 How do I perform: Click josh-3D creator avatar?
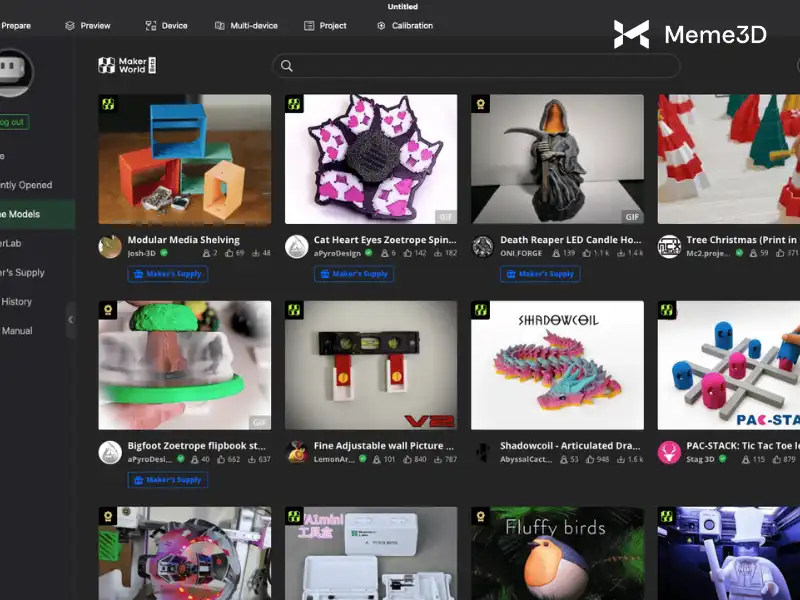[110, 246]
